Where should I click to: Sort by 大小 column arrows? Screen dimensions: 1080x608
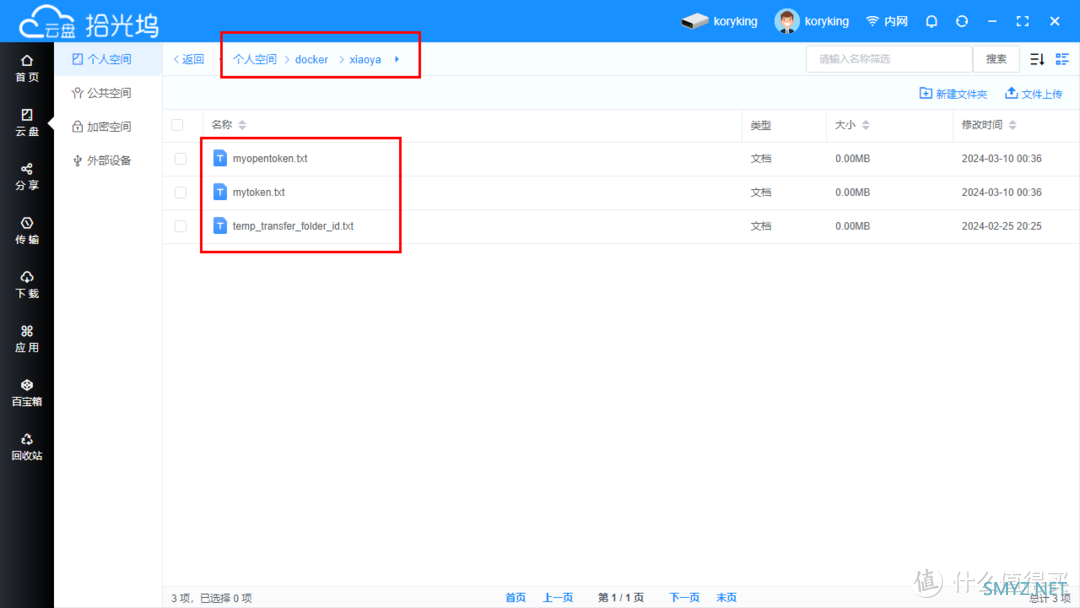866,125
